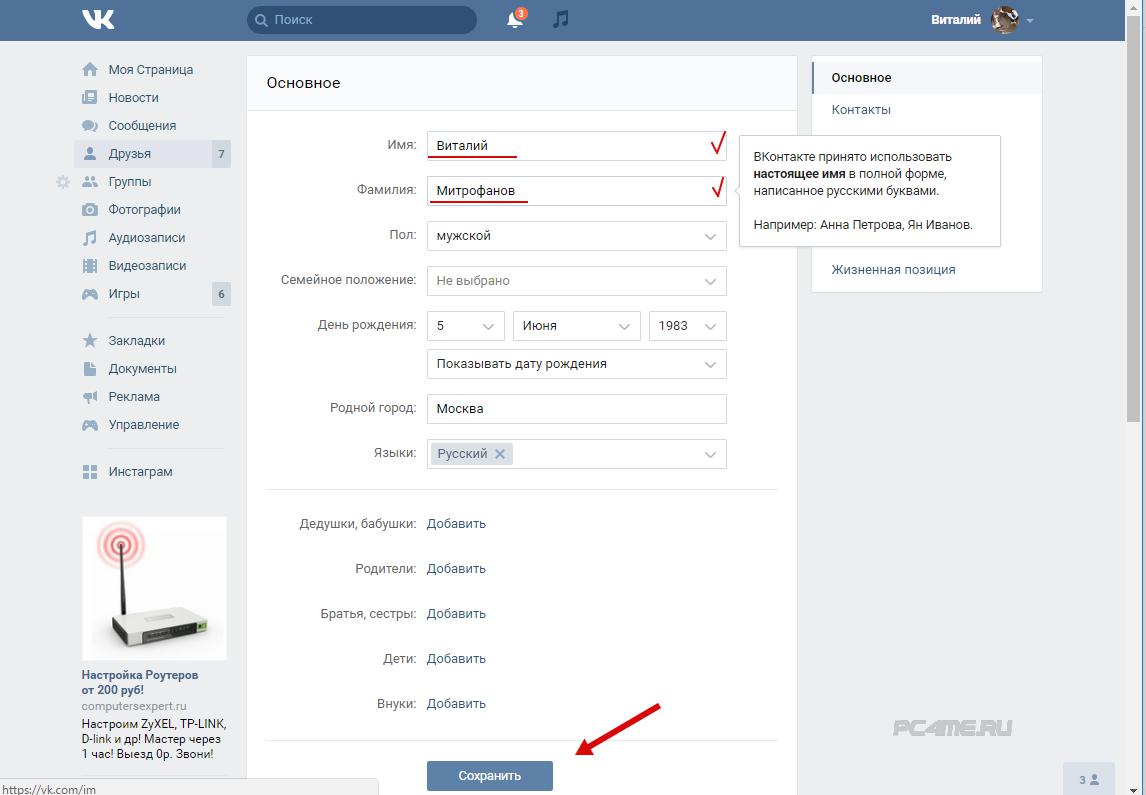Open the birth month dropdown showing Июня
The height and width of the screenshot is (795, 1146).
click(577, 326)
